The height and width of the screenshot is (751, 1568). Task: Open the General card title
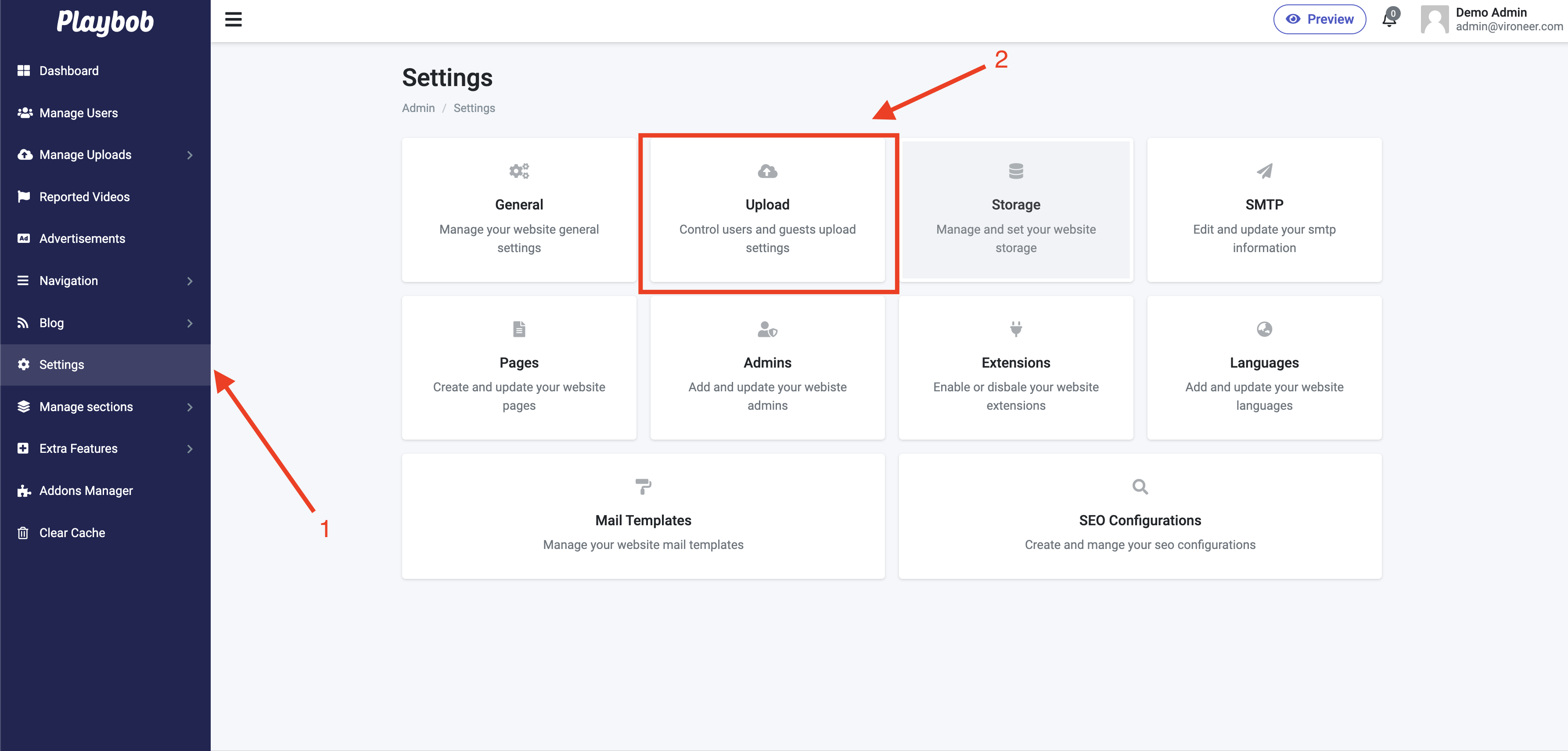pos(519,205)
